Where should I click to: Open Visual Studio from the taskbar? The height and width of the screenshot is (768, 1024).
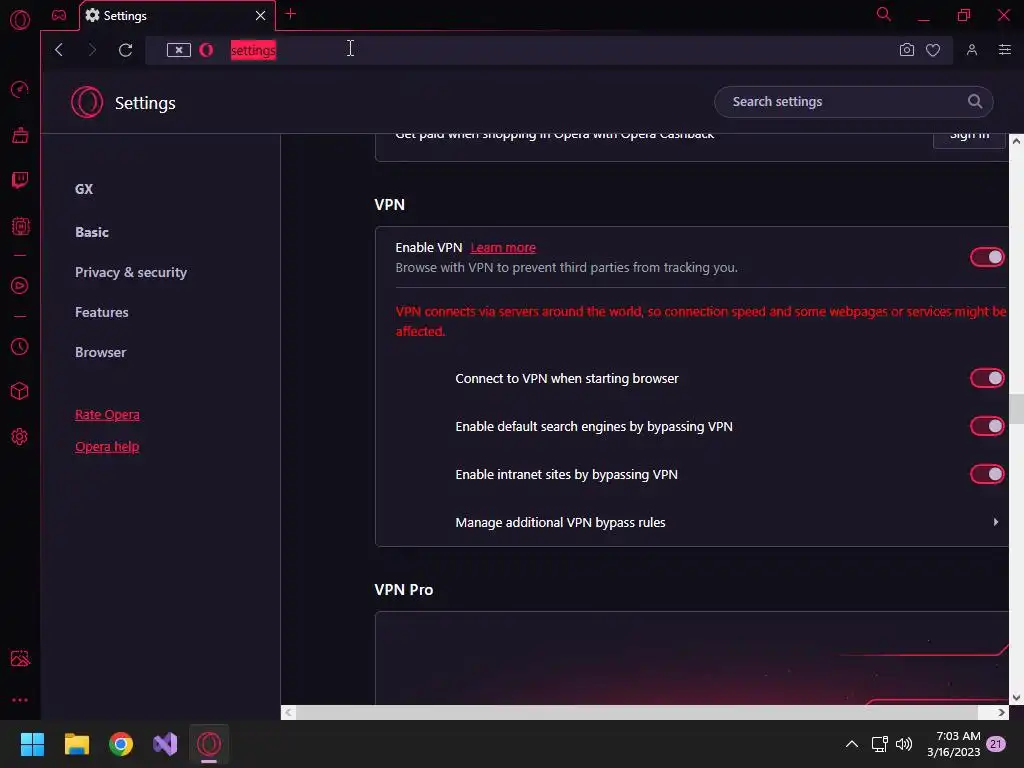[165, 744]
